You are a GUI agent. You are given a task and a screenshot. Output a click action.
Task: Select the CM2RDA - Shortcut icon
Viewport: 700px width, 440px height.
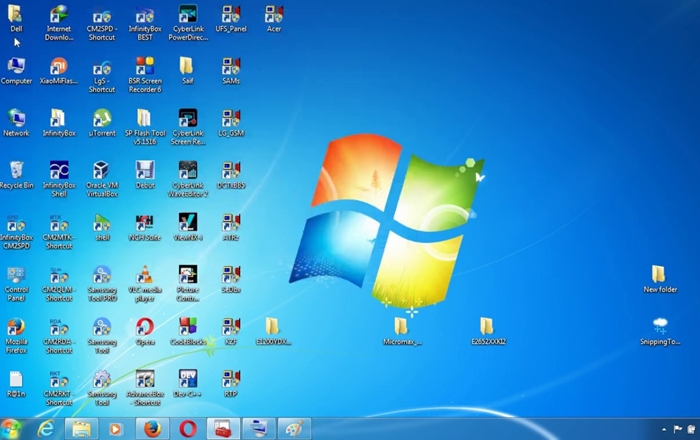coord(58,336)
